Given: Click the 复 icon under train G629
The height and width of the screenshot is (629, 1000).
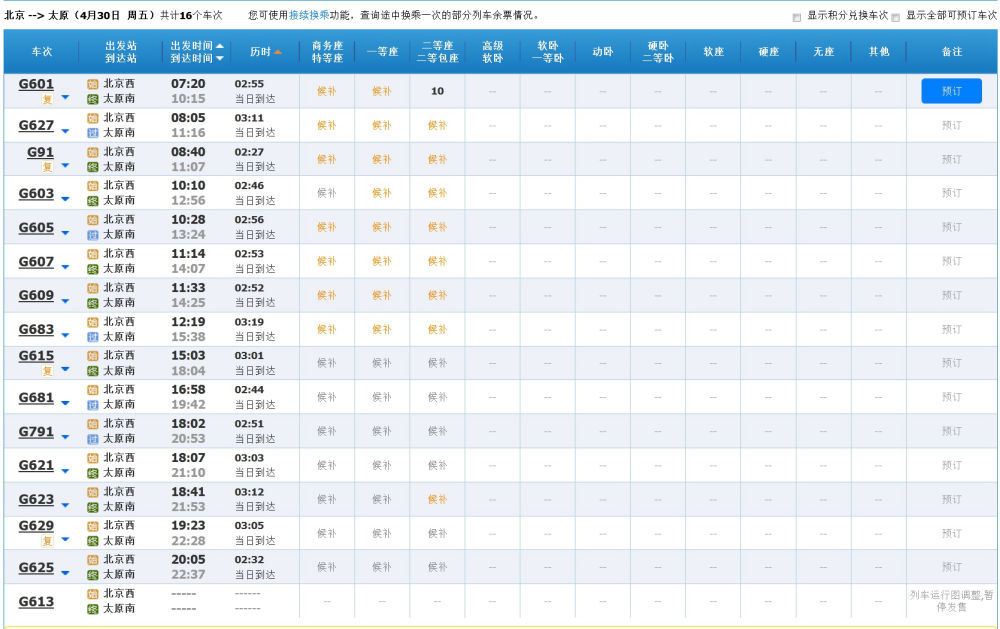Looking at the screenshot, I should (46, 541).
